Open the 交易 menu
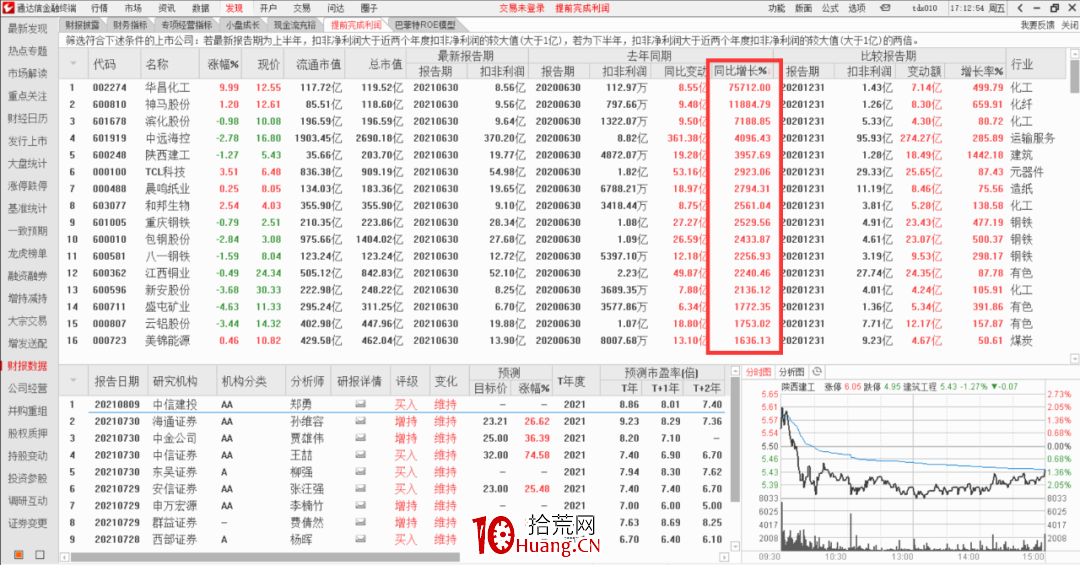The height and width of the screenshot is (565, 1080). click(302, 8)
